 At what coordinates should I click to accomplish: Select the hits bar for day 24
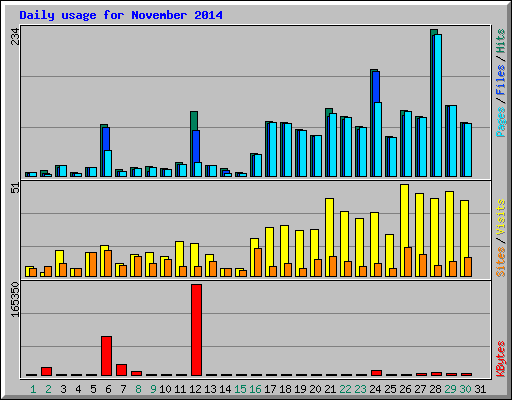[373, 123]
